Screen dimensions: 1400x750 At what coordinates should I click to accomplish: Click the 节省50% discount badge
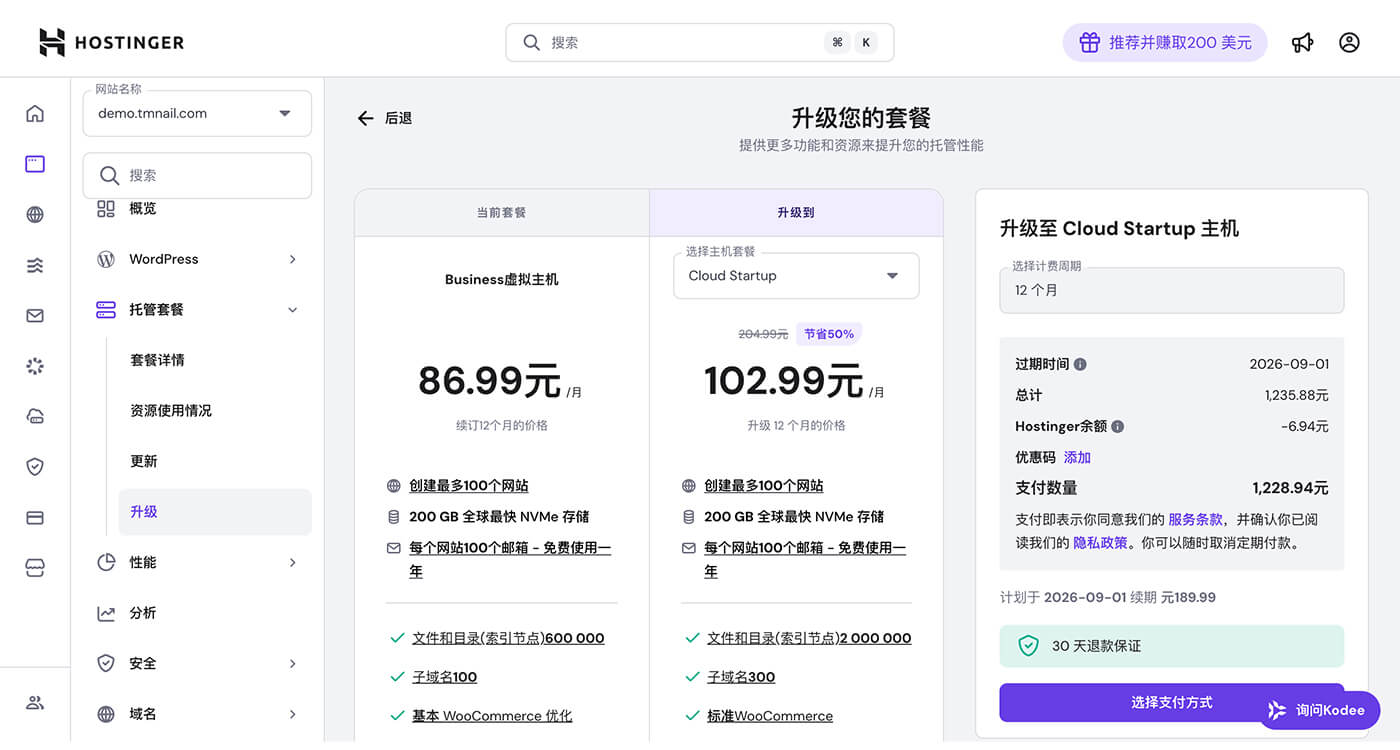click(x=829, y=334)
